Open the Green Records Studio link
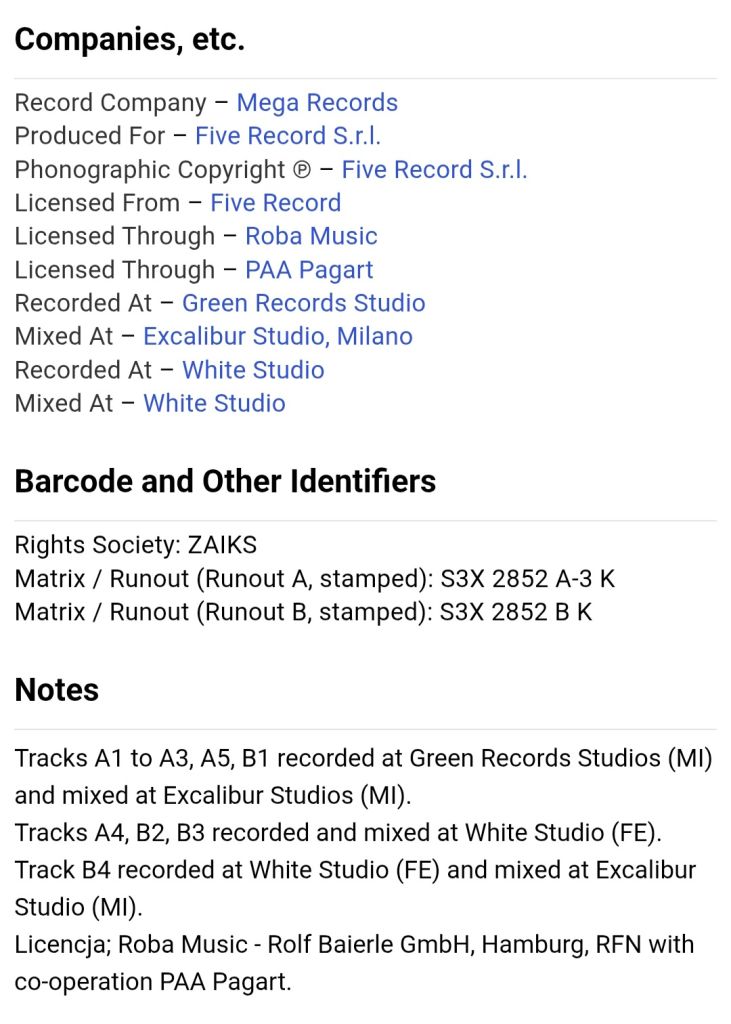Image resolution: width=731 pixels, height=1024 pixels. point(303,303)
